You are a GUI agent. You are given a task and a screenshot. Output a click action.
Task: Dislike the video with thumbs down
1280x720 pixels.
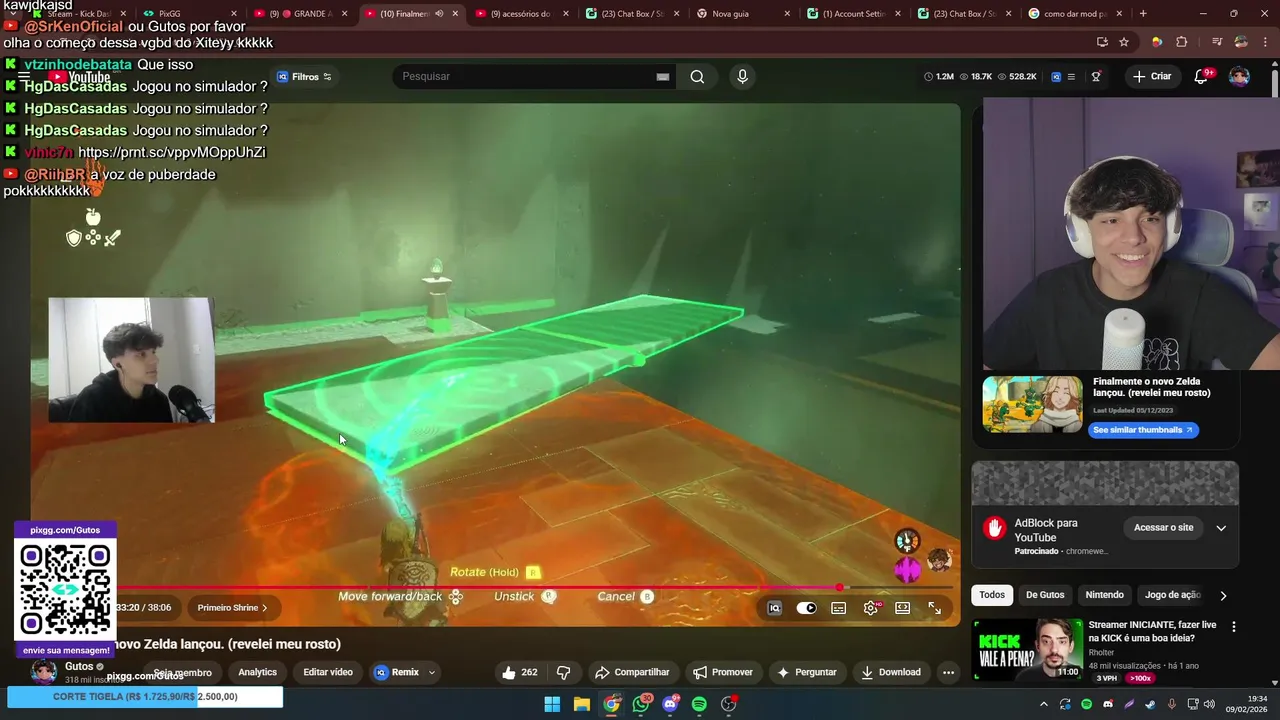(563, 672)
